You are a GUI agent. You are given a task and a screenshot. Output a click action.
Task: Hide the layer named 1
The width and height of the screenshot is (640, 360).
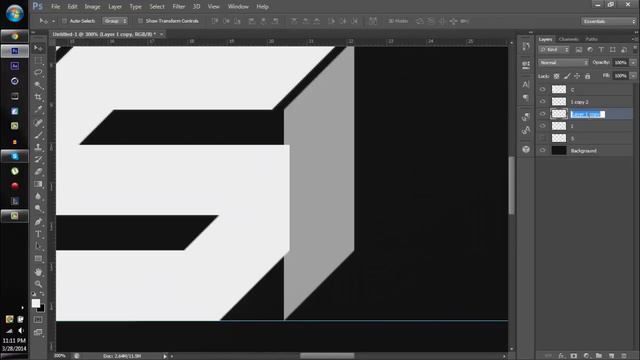click(542, 126)
